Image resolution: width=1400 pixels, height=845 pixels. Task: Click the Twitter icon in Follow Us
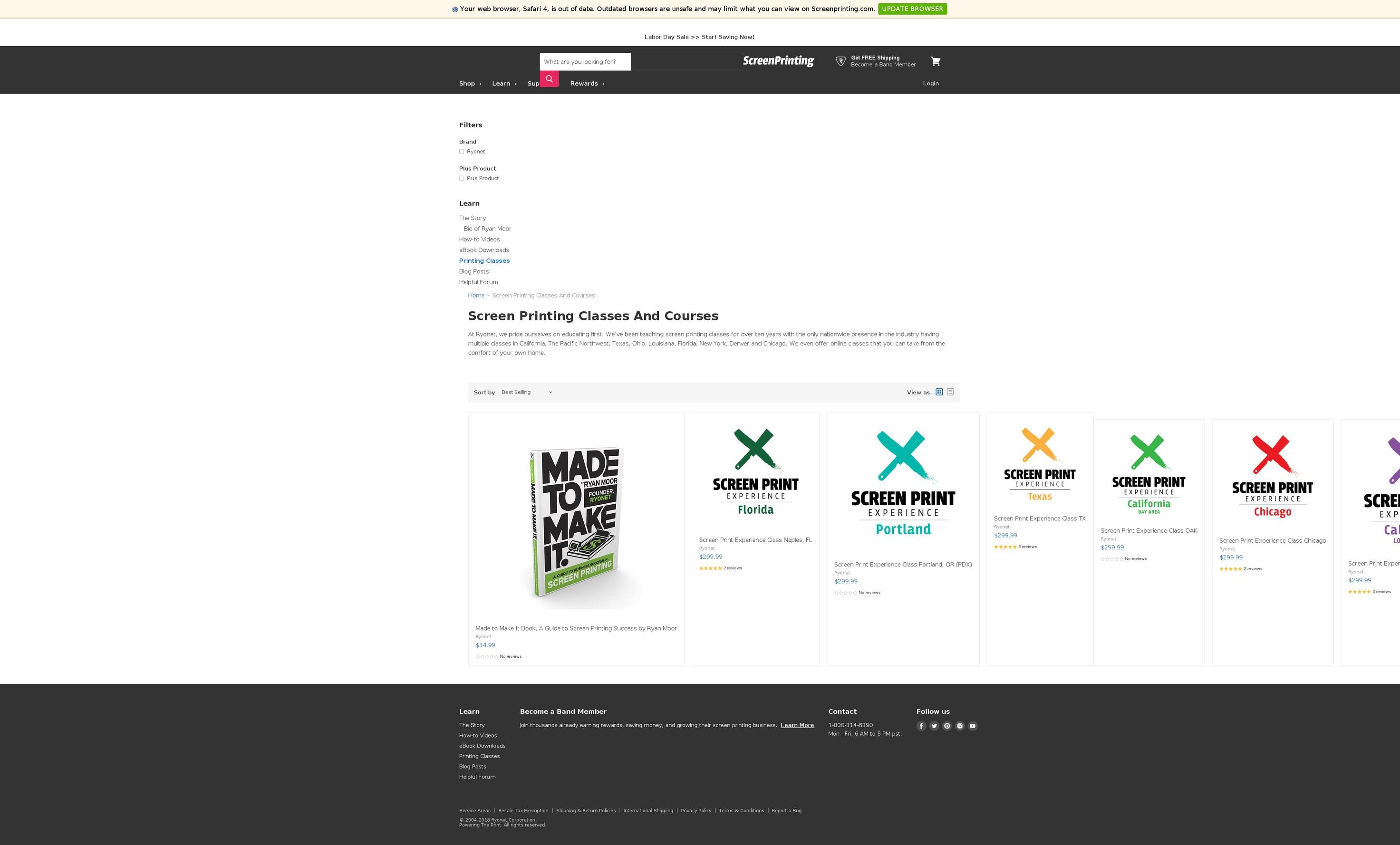933,726
